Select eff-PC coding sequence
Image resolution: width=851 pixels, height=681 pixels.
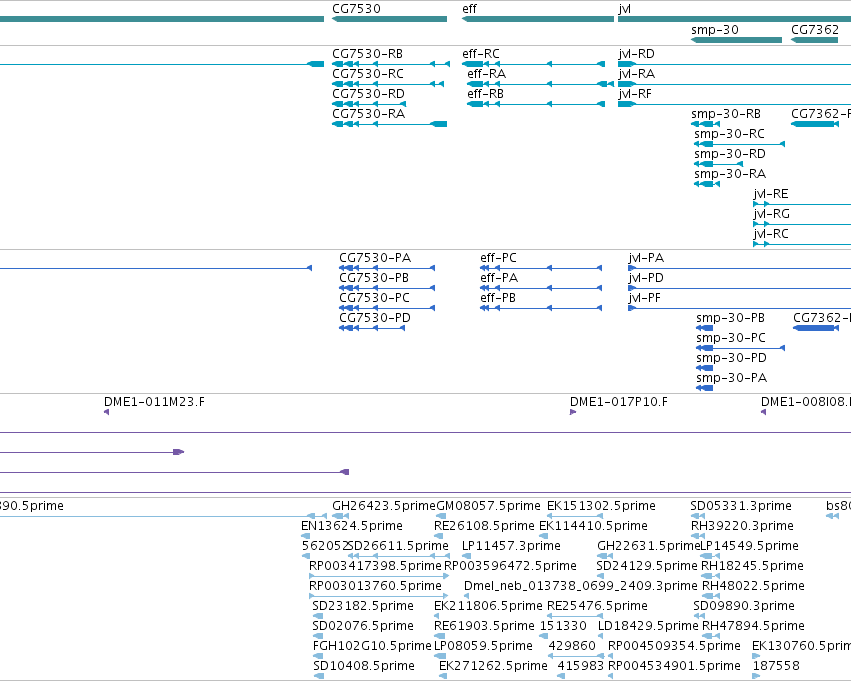541,268
